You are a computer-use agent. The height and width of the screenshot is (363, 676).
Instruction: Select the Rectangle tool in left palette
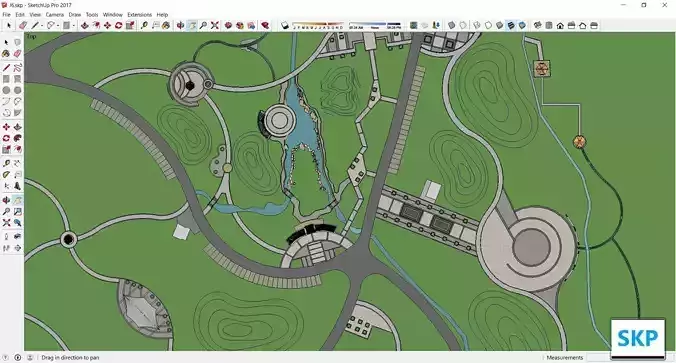tap(6, 79)
